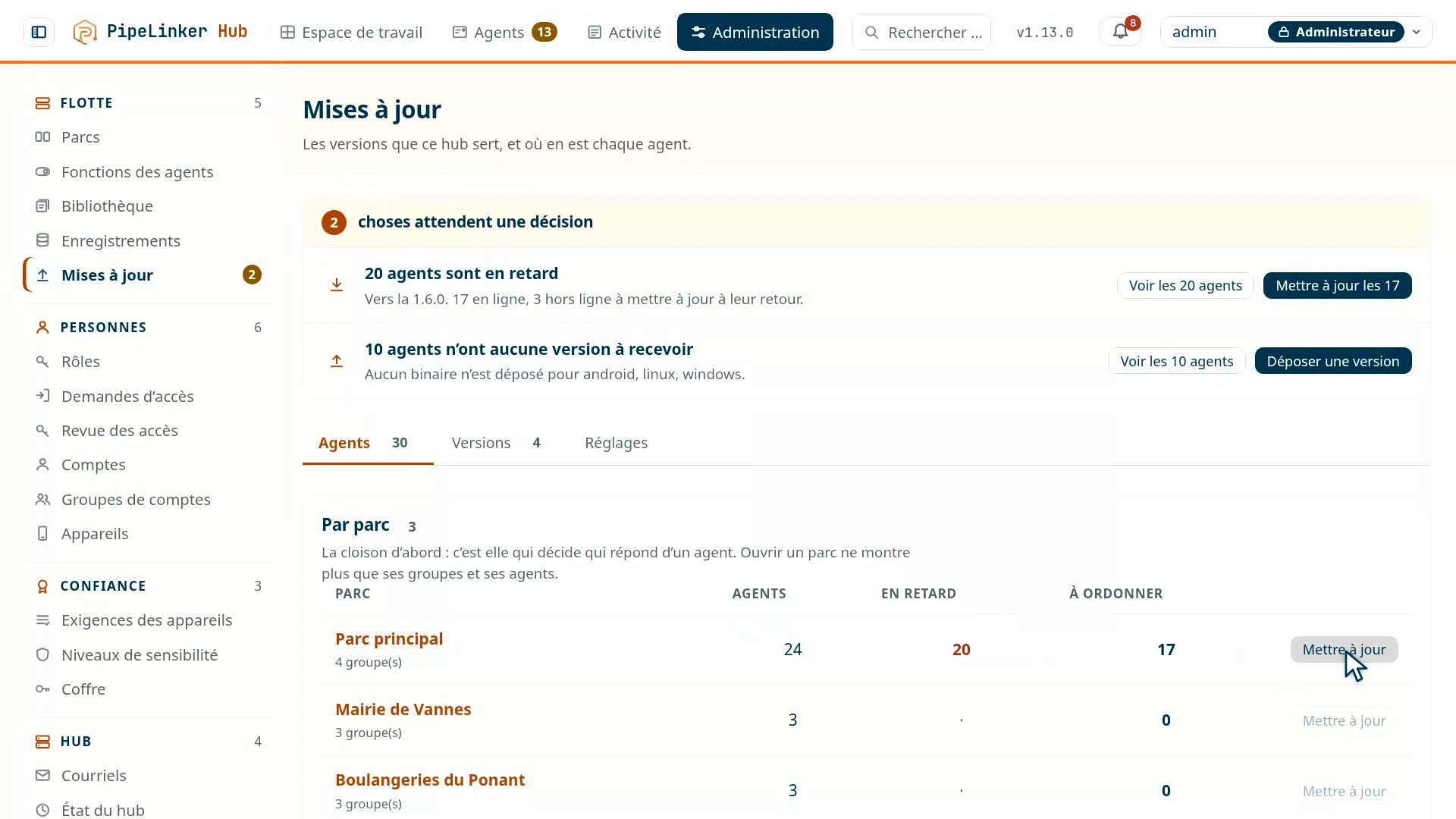Click the État du hub clock icon
1456x819 pixels.
point(42,810)
